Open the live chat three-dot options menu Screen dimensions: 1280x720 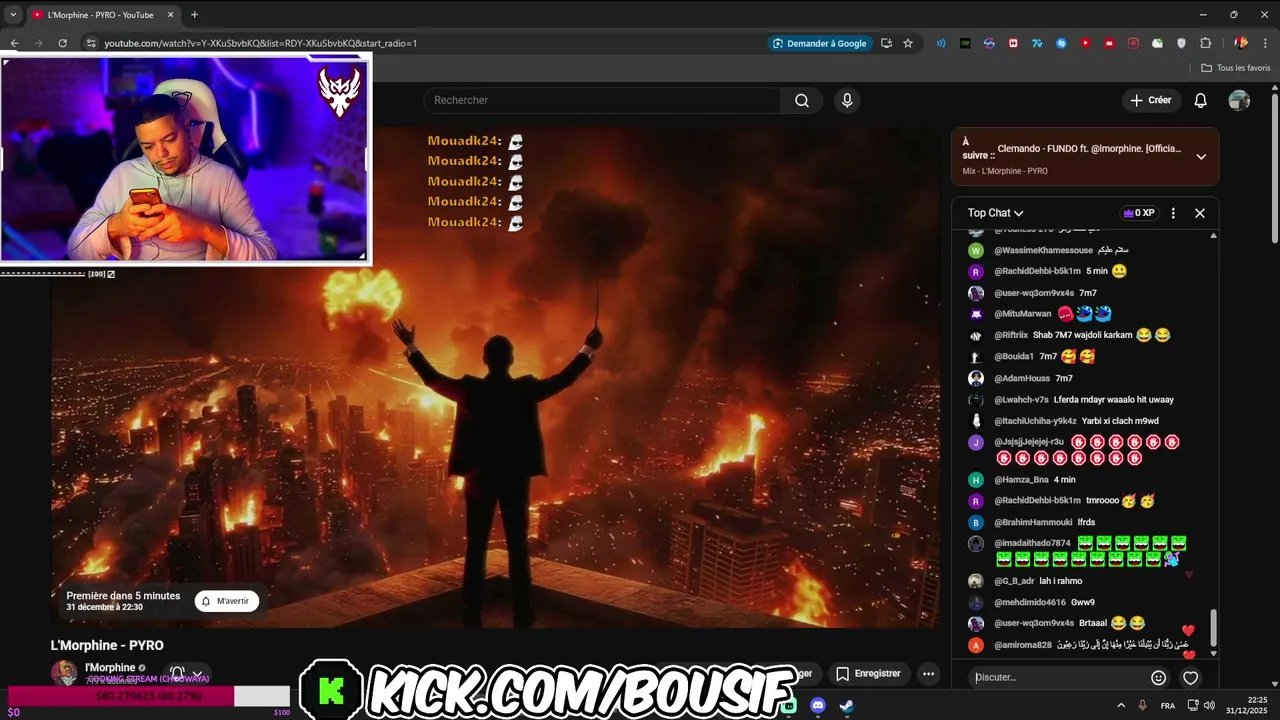[1173, 213]
